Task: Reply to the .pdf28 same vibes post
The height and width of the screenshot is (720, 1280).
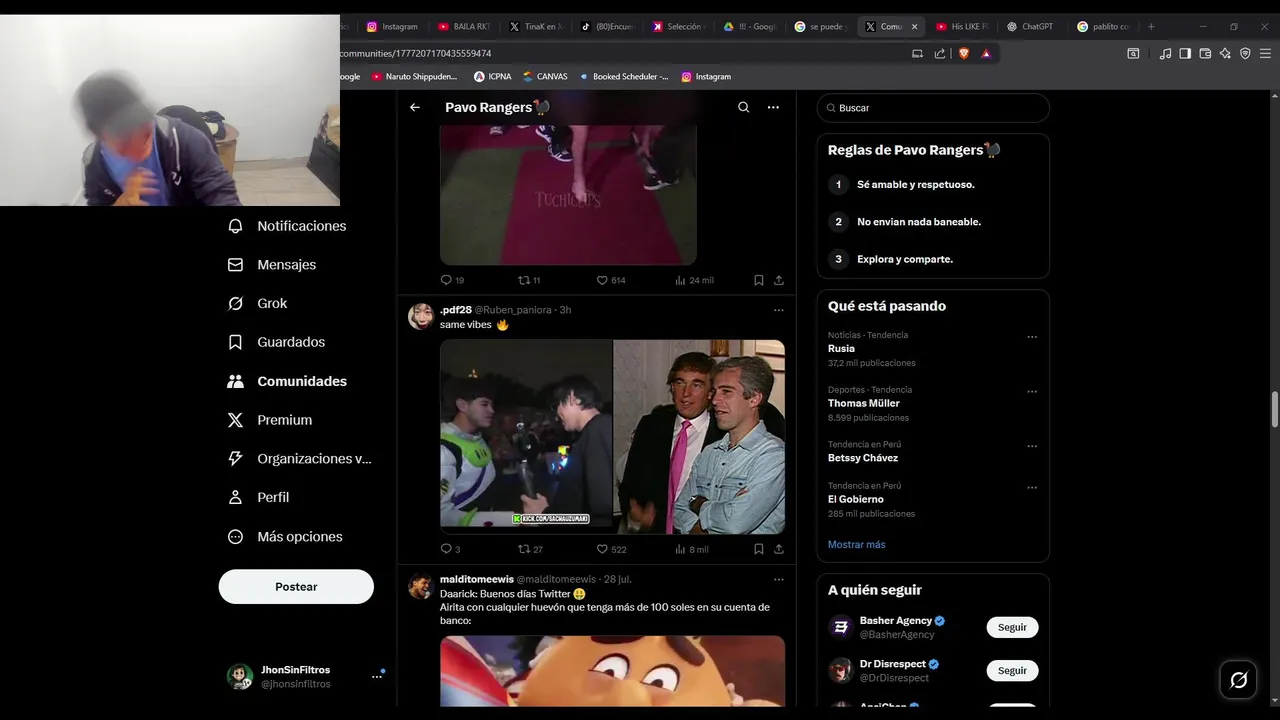Action: pyautogui.click(x=451, y=549)
